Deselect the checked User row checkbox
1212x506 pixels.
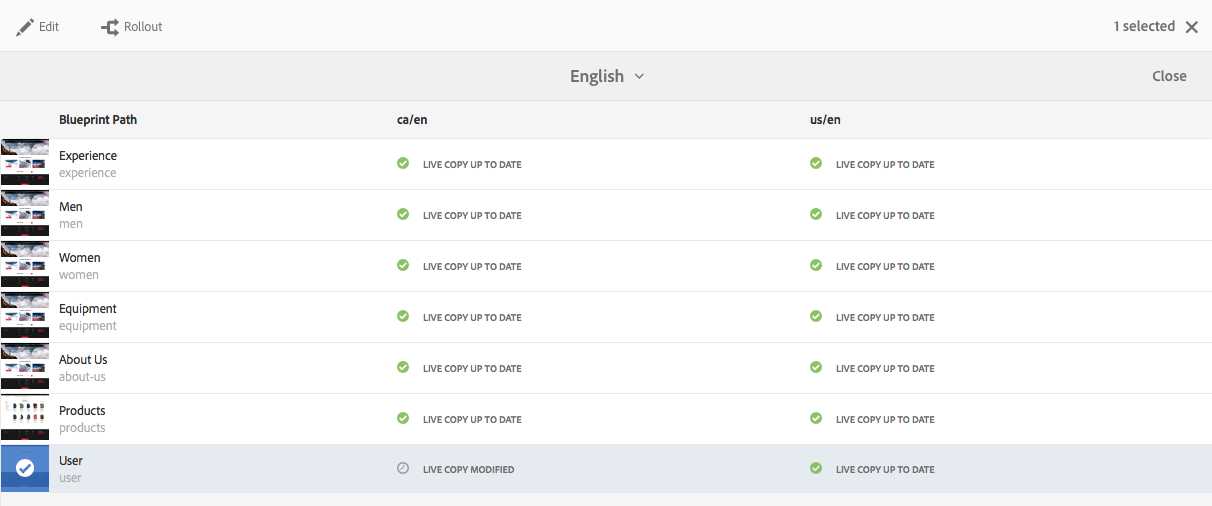tap(25, 468)
